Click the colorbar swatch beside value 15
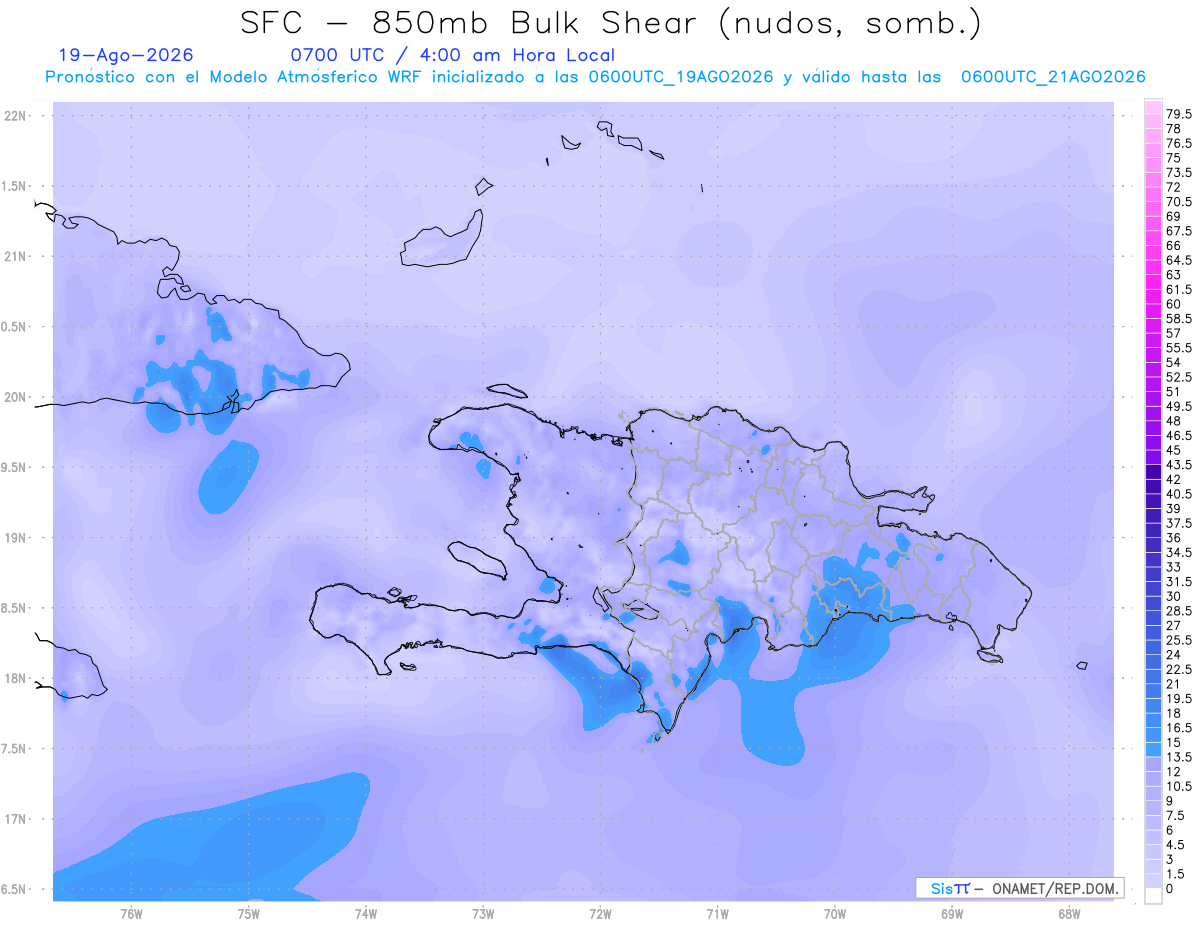Viewport: 1200px width, 927px height. [x=1153, y=750]
